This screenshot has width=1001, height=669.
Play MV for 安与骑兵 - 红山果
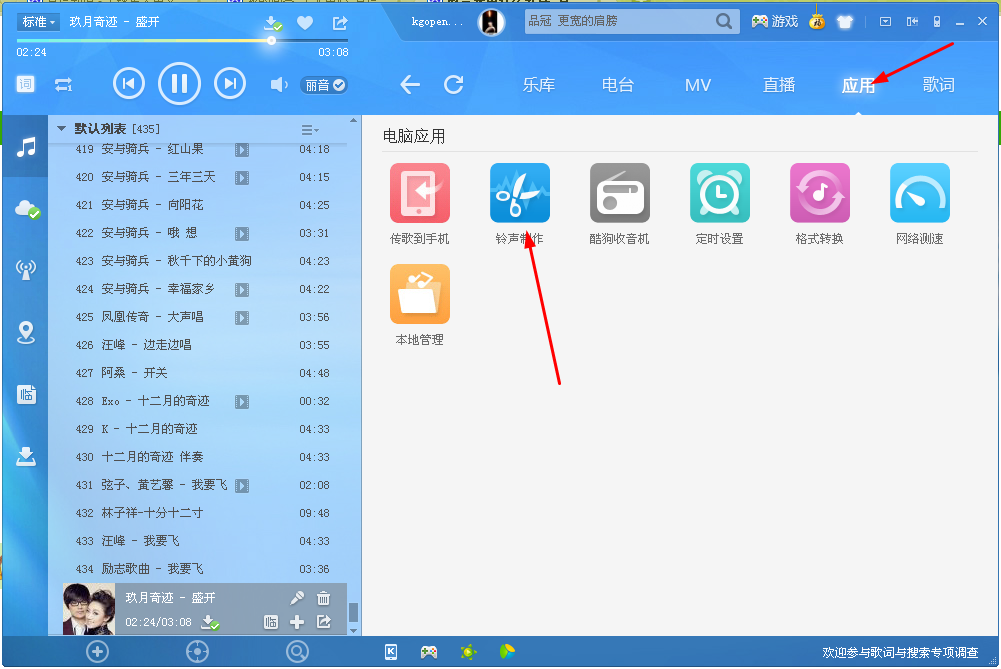coord(242,149)
